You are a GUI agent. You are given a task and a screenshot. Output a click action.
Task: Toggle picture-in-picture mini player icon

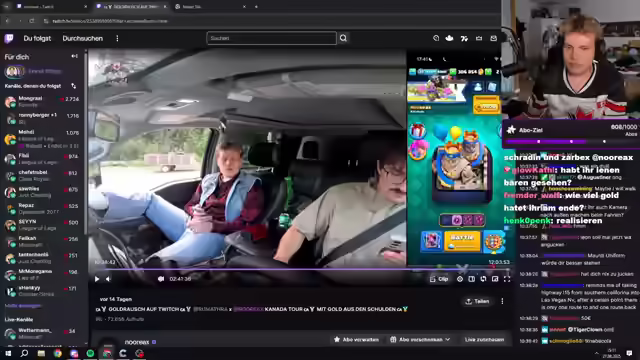pyautogui.click(x=495, y=279)
